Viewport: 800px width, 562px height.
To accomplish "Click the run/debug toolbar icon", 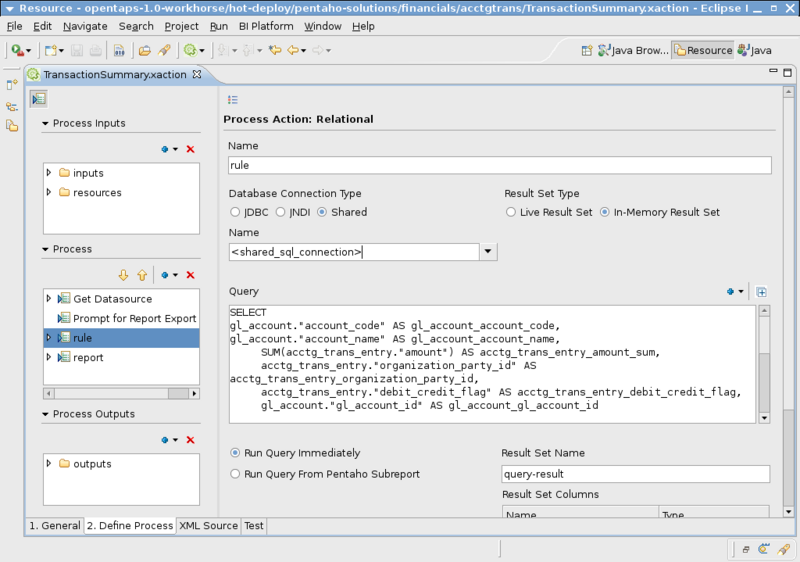I will 17,50.
